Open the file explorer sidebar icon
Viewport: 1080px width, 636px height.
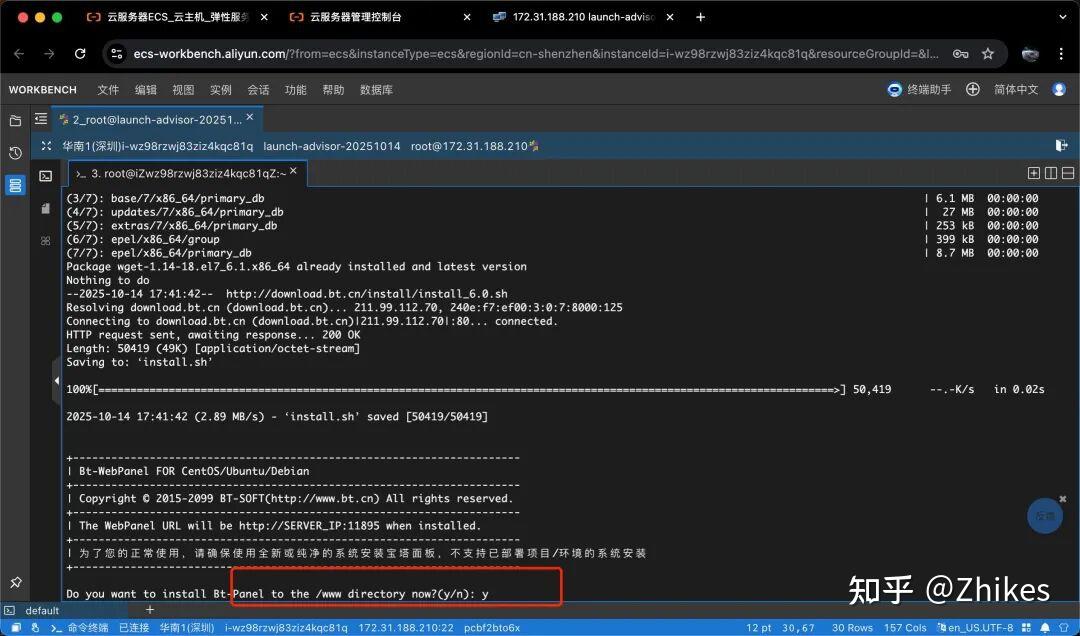(15, 121)
